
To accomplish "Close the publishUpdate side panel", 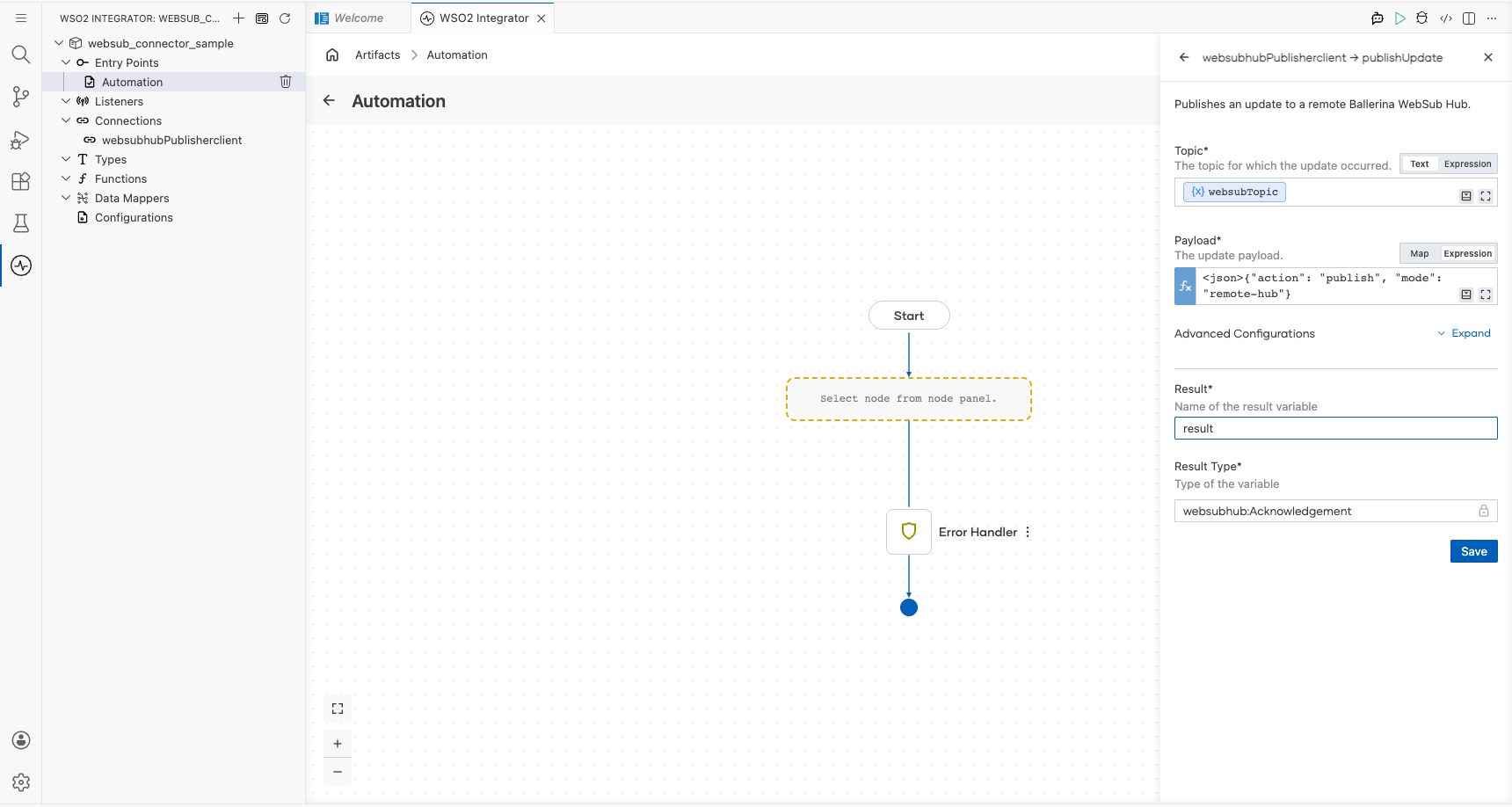I will (x=1488, y=57).
